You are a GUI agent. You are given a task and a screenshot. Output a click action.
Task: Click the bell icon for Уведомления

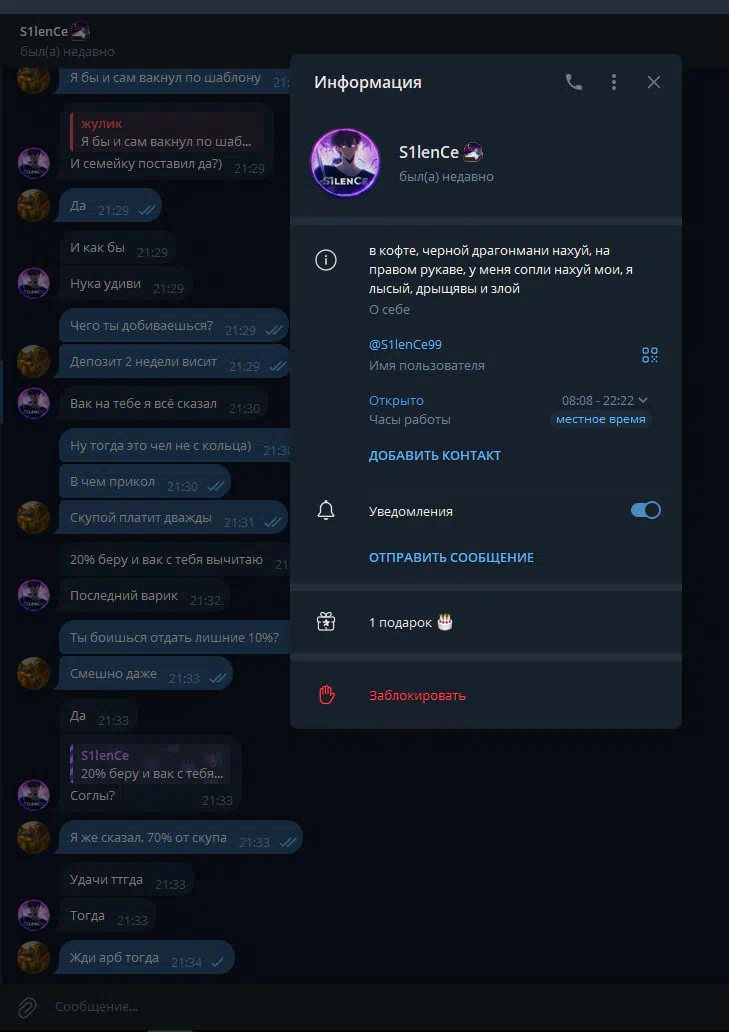tap(326, 511)
